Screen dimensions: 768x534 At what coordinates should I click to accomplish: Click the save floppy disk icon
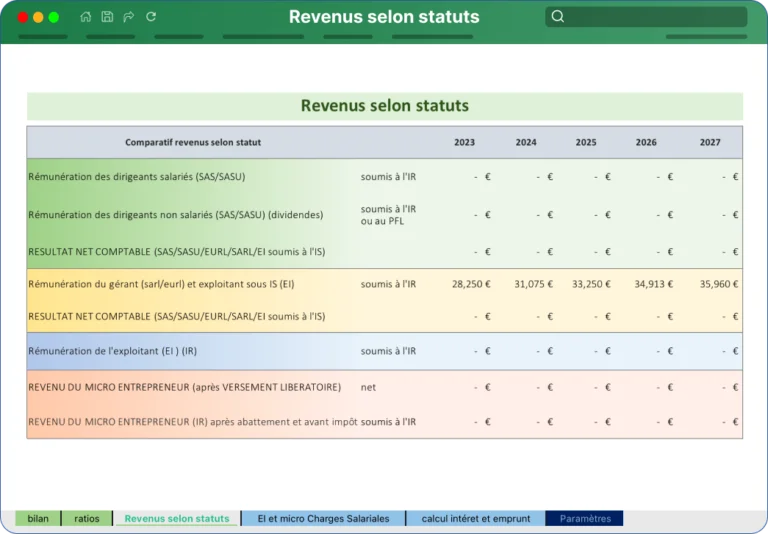coord(107,17)
